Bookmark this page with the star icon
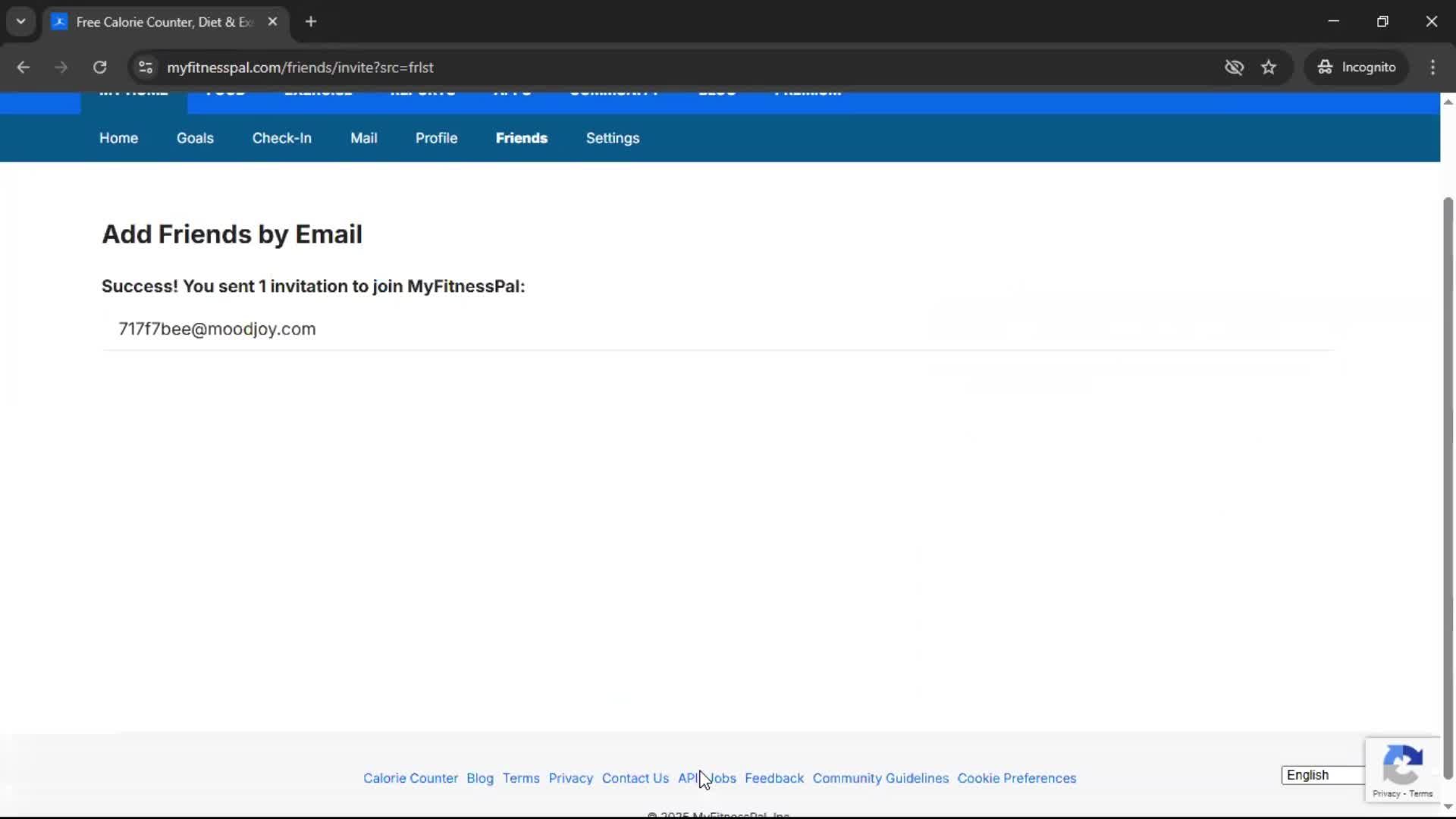The width and height of the screenshot is (1456, 819). pyautogui.click(x=1269, y=67)
